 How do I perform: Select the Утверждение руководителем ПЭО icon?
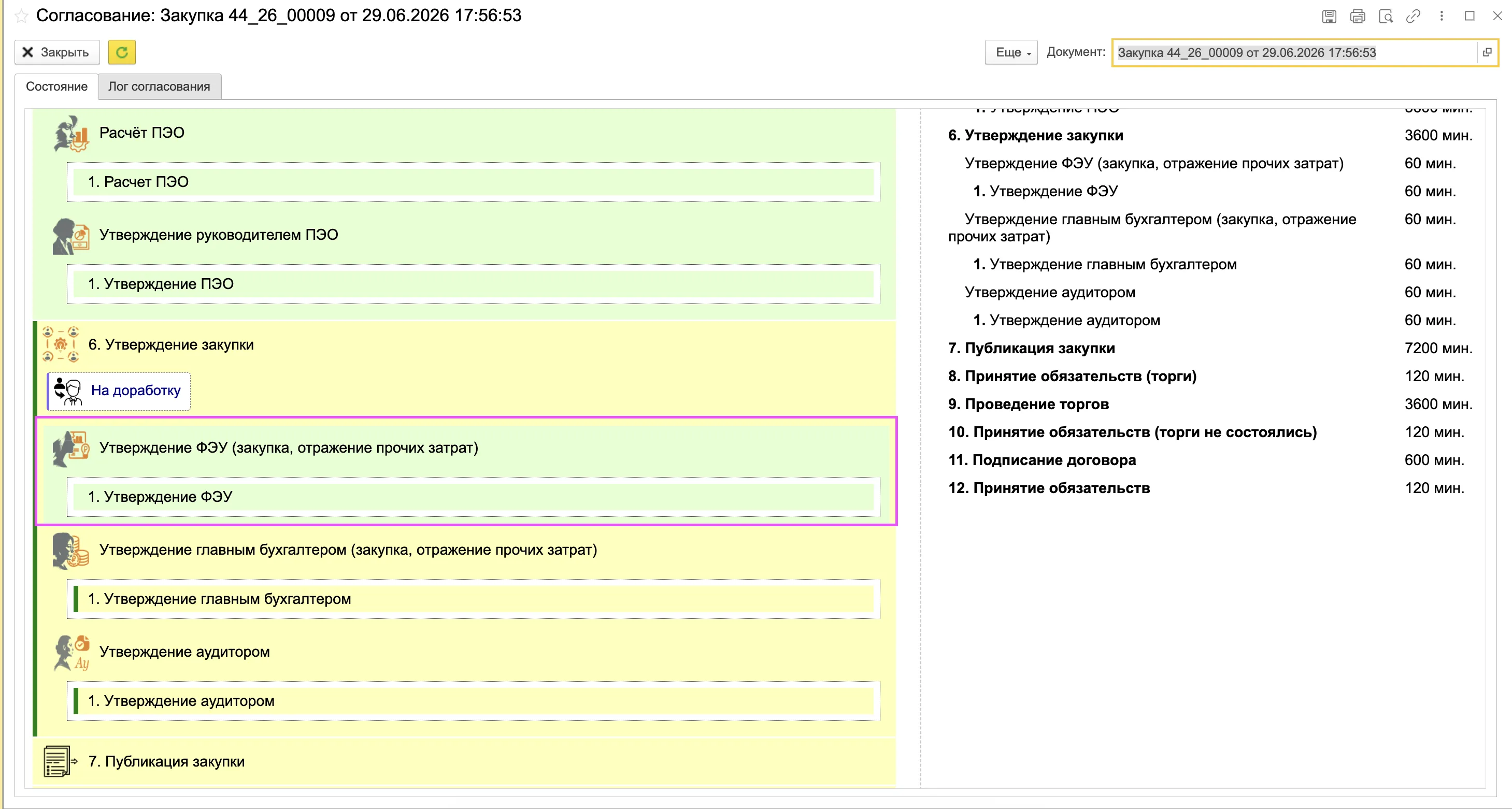click(71, 236)
